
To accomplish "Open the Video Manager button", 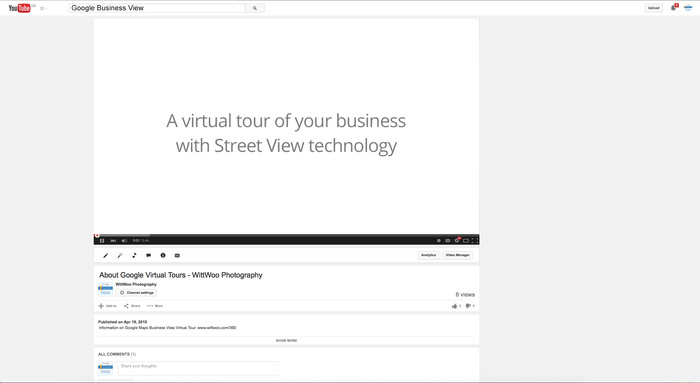I will [458, 255].
